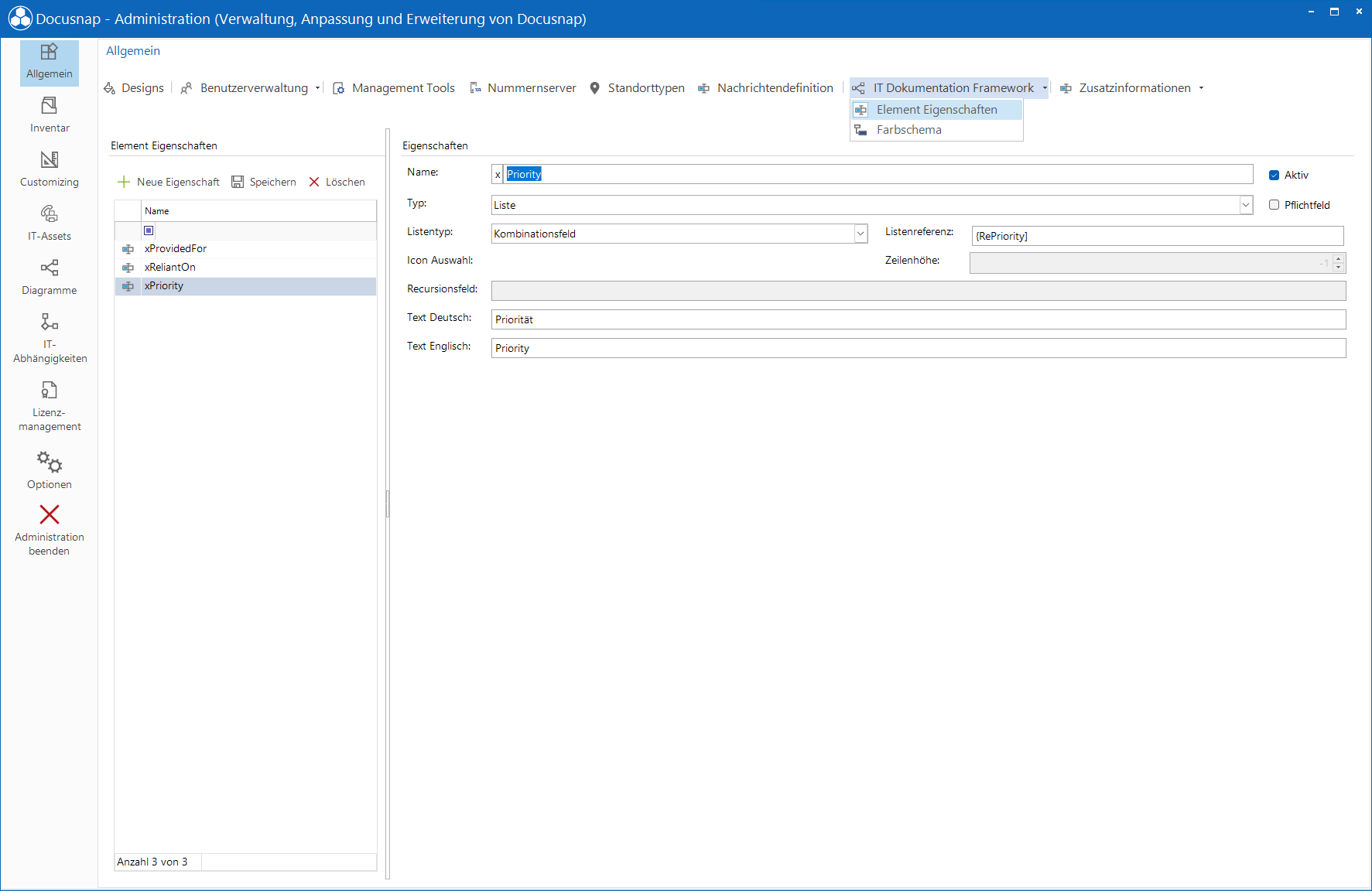Open Nummernserver in the toolbar
The height and width of the screenshot is (891, 1372).
(523, 88)
